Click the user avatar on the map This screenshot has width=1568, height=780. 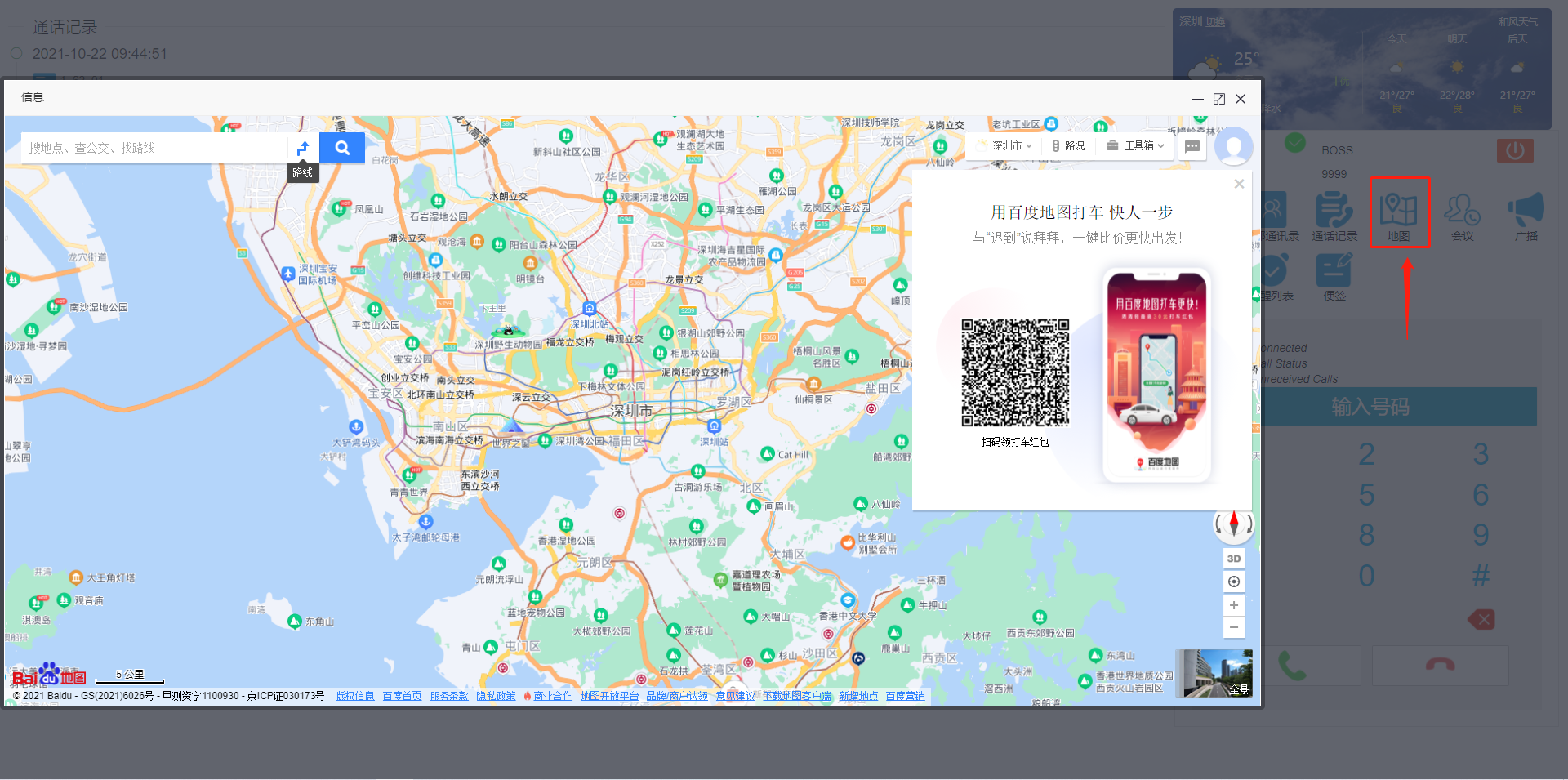tap(1233, 147)
